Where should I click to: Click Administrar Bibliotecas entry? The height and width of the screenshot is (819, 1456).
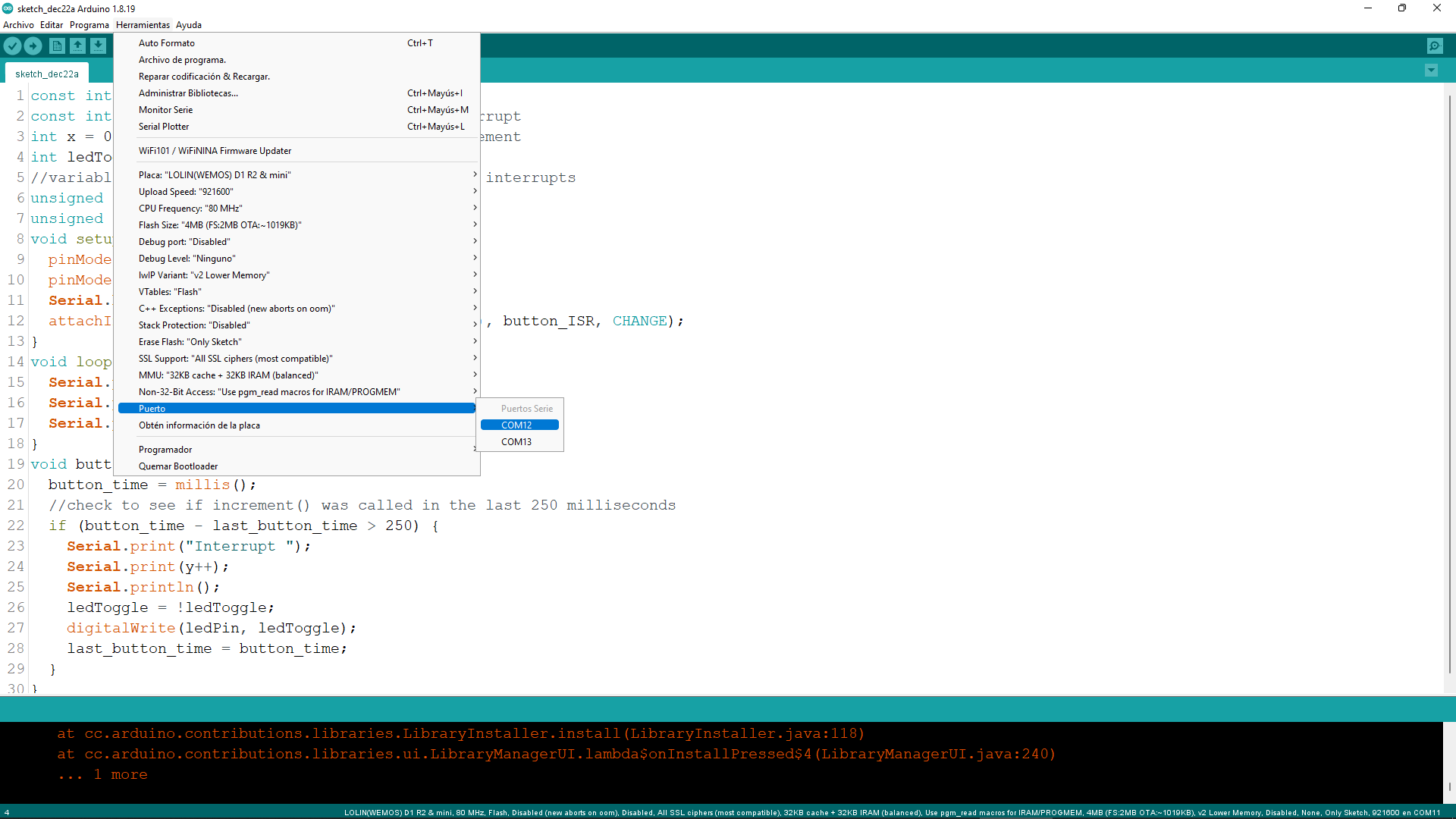pyautogui.click(x=188, y=93)
